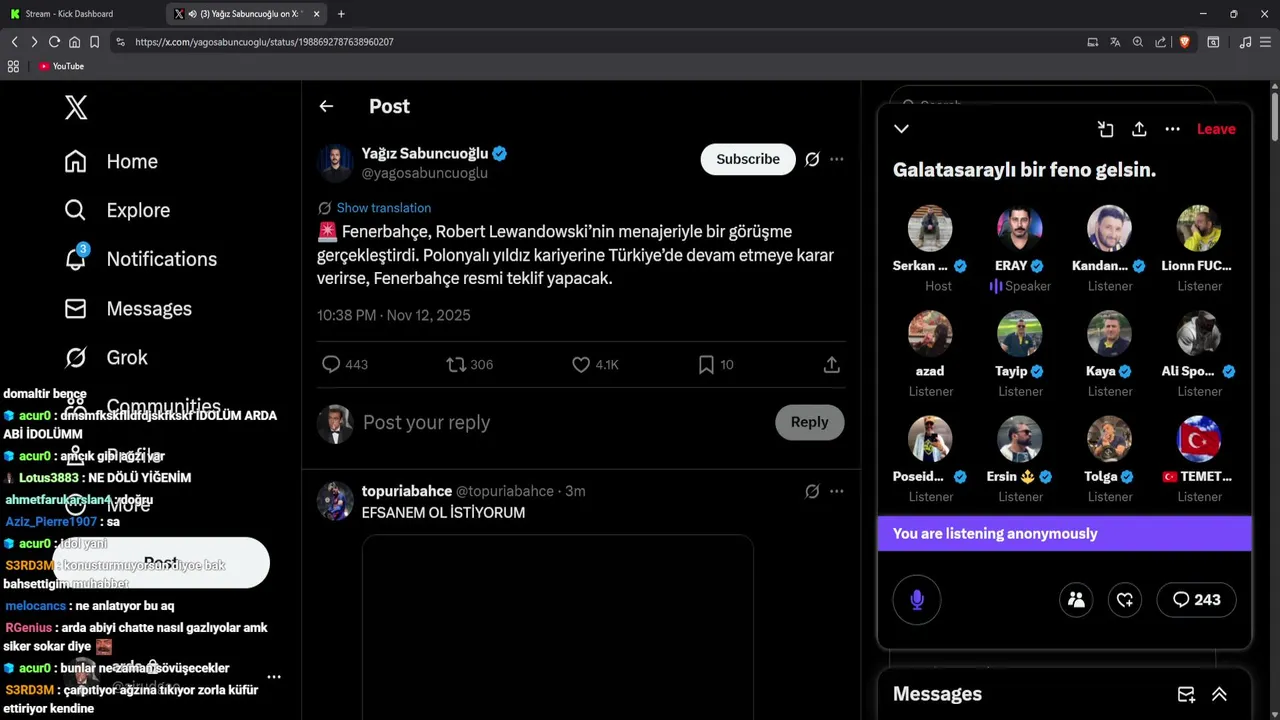This screenshot has height=720, width=1280.
Task: Open Brave Shields icon
Action: (1184, 42)
